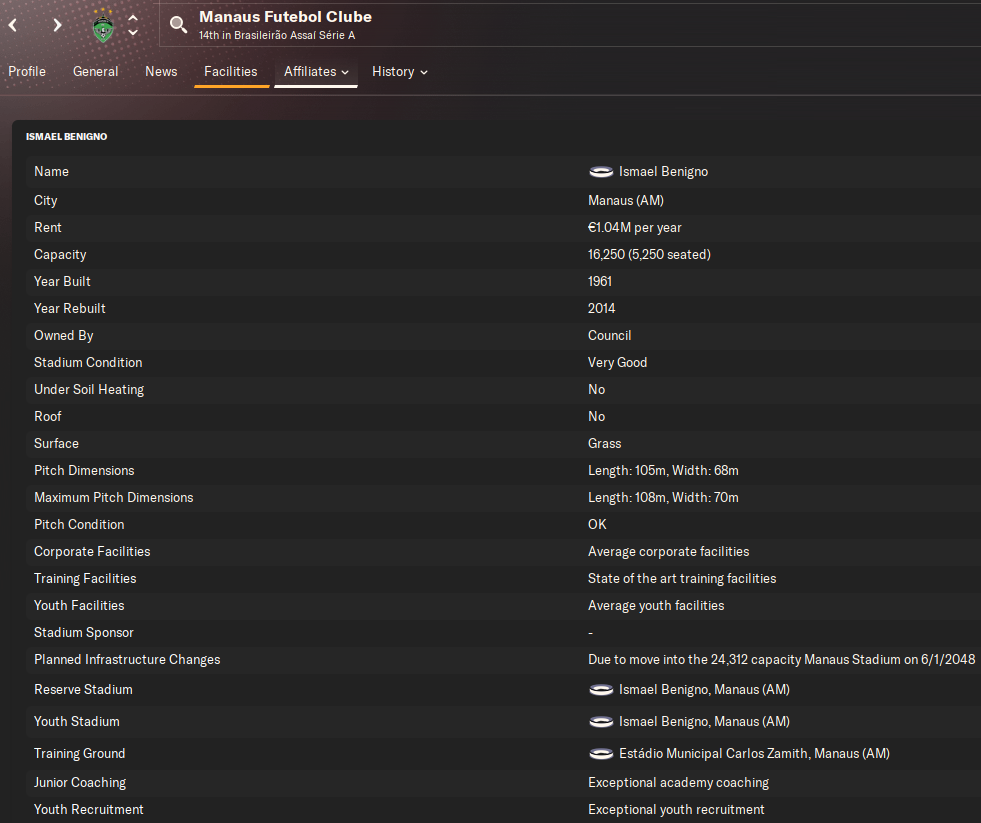Click the down chevron beside club crest
Image resolution: width=981 pixels, height=823 pixels.
[133, 33]
